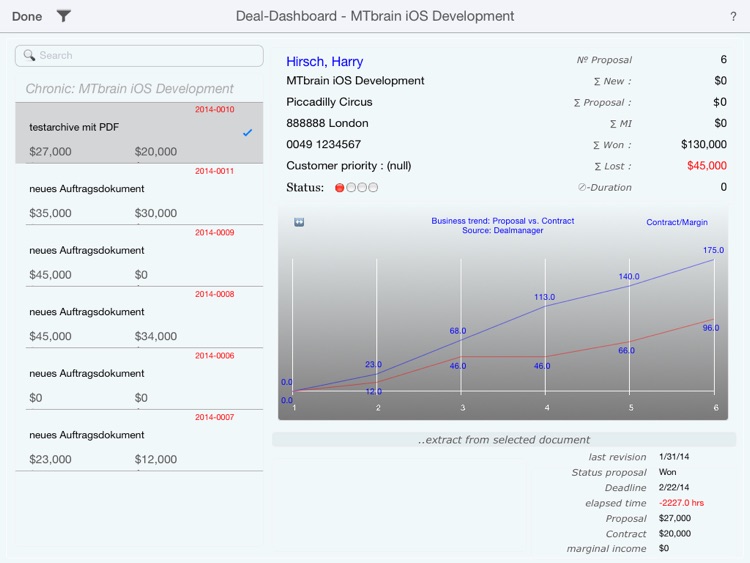
Task: Select the second status dot
Action: click(351, 188)
